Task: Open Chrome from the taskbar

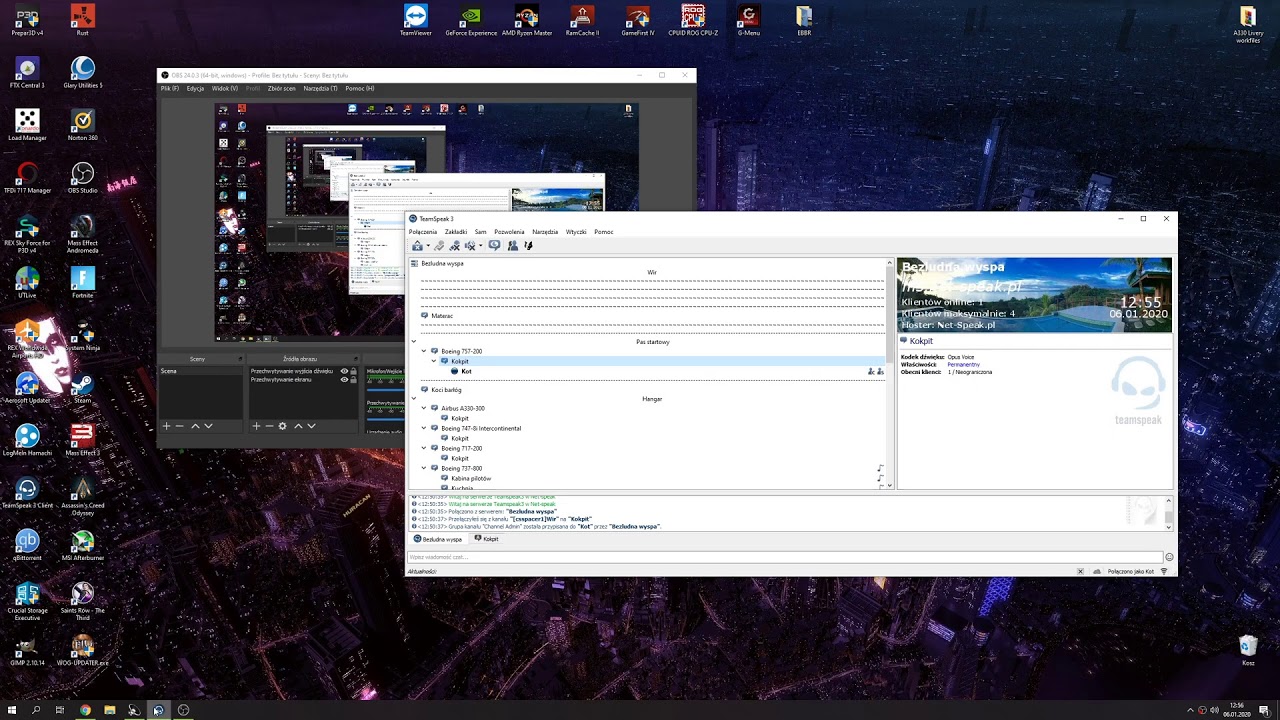Action: tap(85, 710)
